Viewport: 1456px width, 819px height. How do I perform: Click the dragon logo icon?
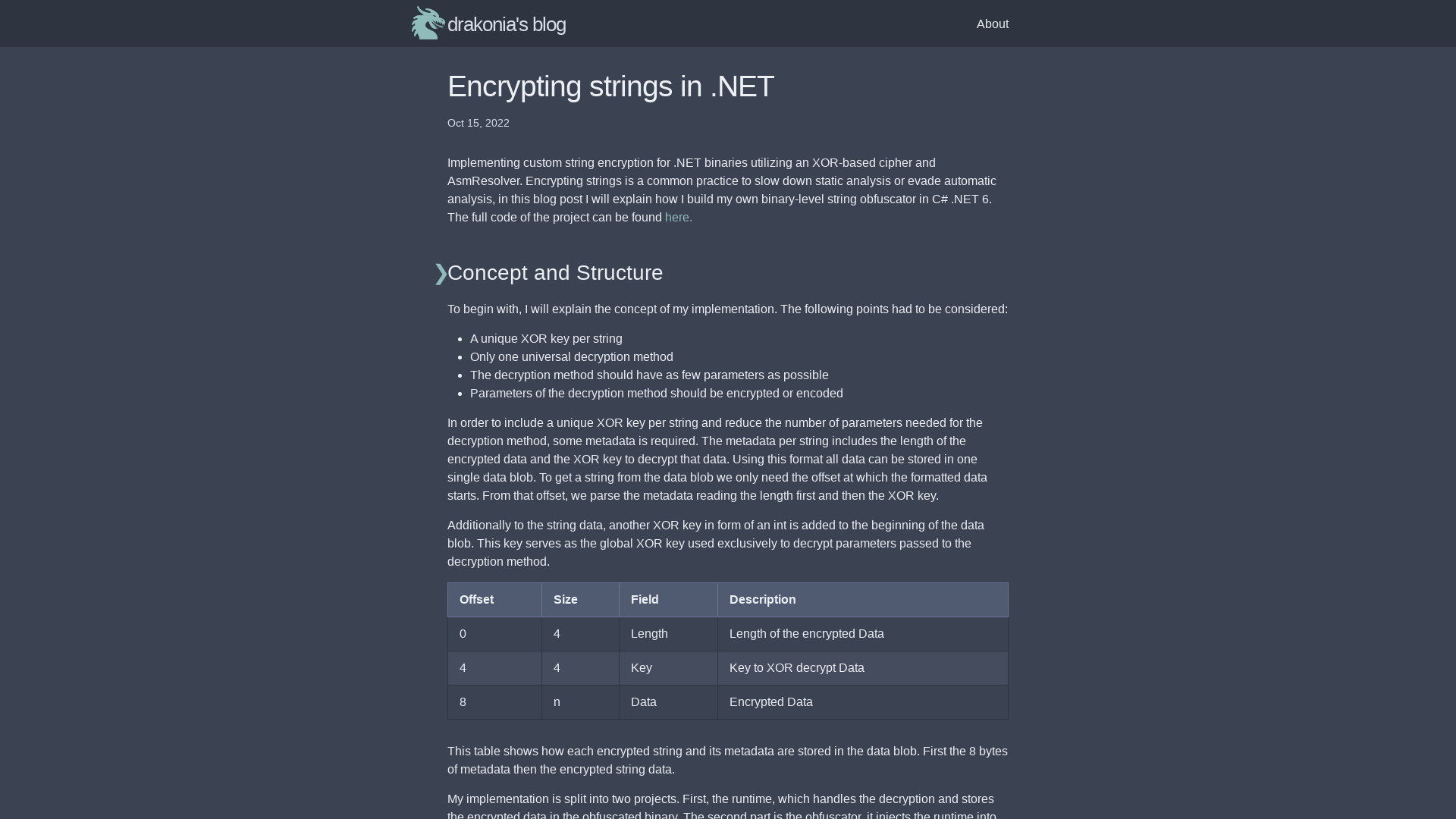click(428, 23)
